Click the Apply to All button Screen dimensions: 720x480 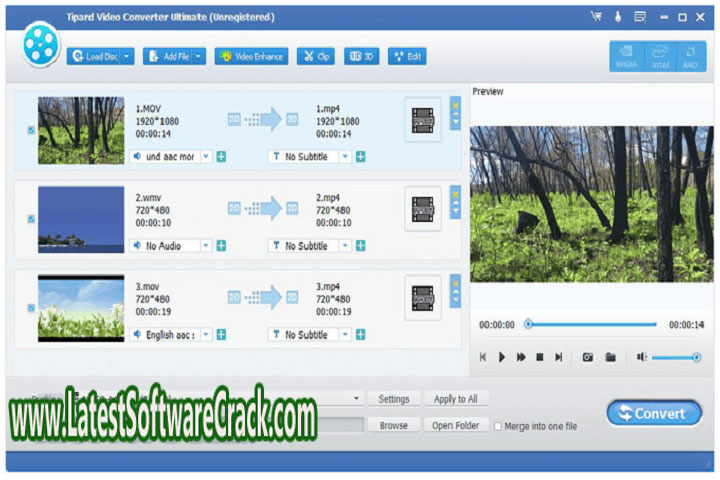(455, 399)
